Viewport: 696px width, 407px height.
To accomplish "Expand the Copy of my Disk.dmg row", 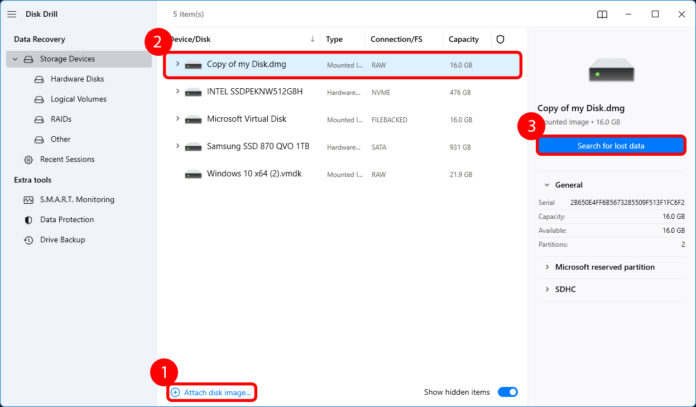I will [x=177, y=64].
